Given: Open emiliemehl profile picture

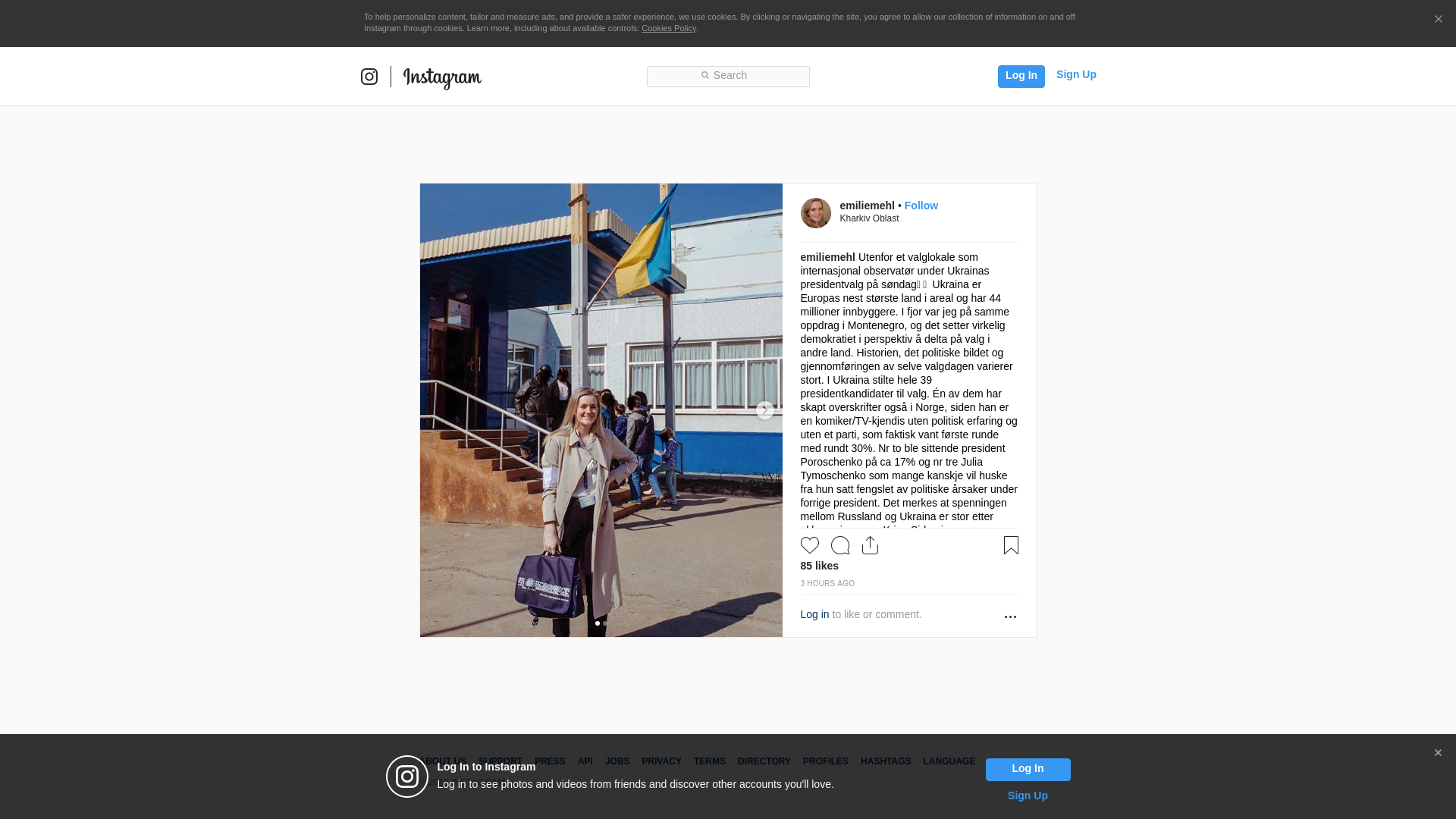Looking at the screenshot, I should [816, 213].
